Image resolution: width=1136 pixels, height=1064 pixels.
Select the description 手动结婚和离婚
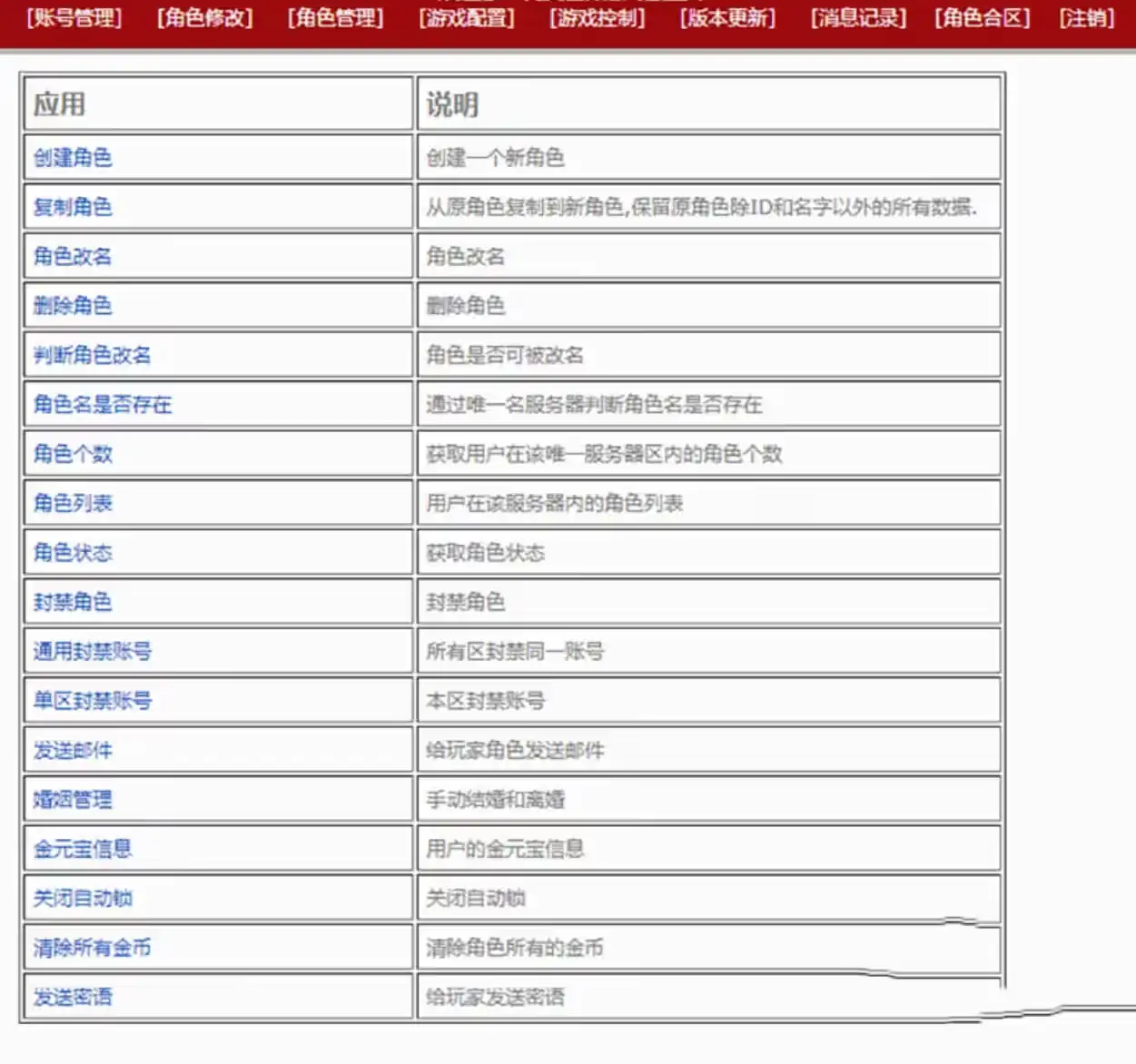pyautogui.click(x=495, y=800)
